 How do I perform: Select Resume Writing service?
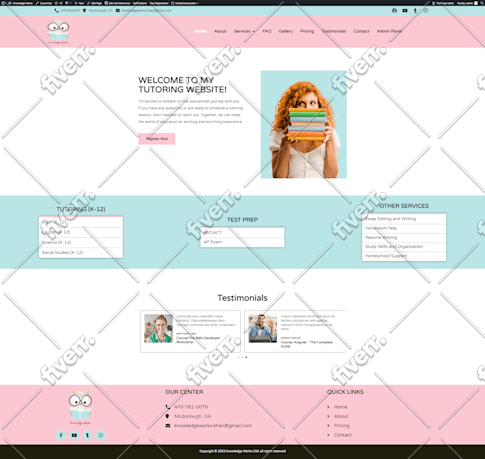point(404,237)
